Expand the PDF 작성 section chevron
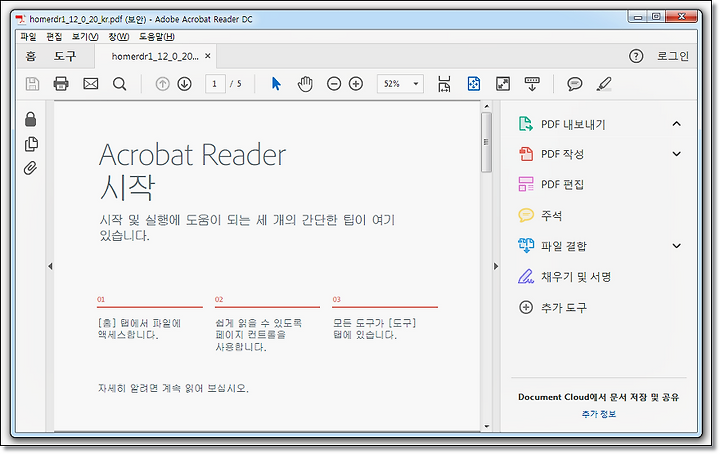The width and height of the screenshot is (720, 454). click(x=676, y=154)
